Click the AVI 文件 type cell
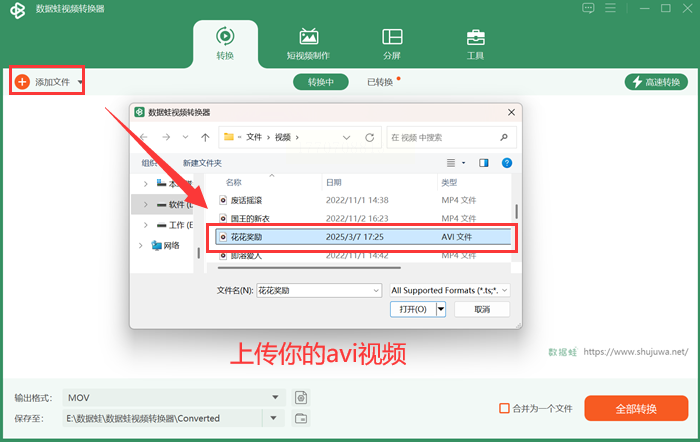The image size is (700, 442). (456, 237)
